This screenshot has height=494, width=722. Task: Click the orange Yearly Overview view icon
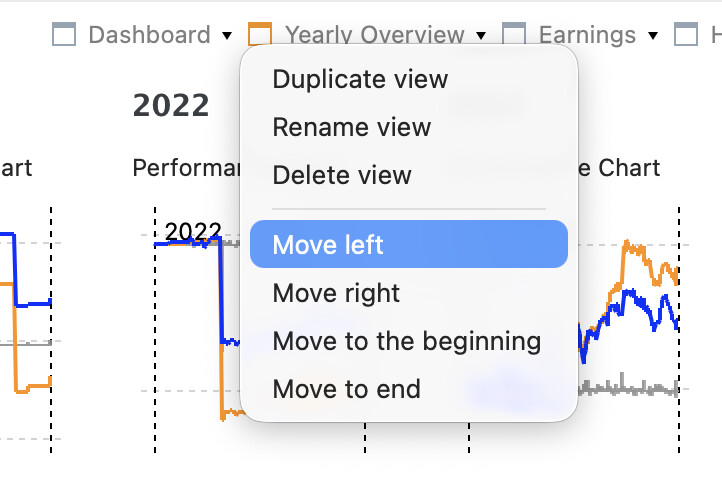(260, 33)
